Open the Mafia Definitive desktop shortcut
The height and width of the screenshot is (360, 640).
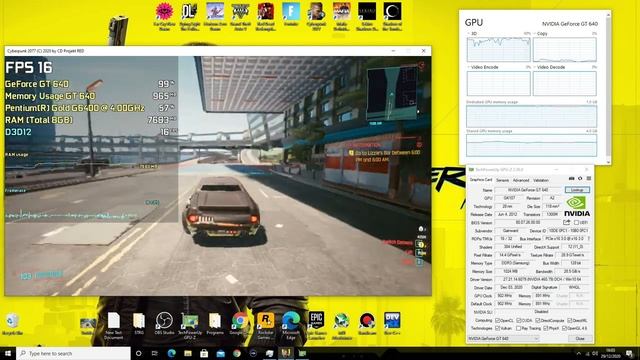[342, 16]
